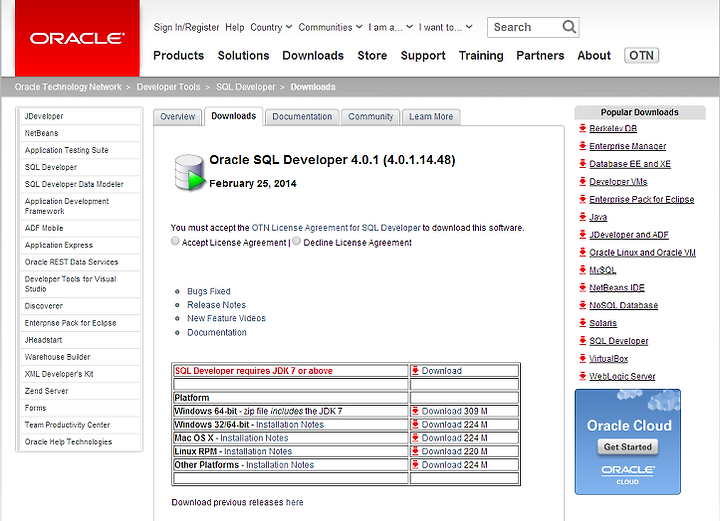
Task: Open the New Feature Videos link
Action: tap(226, 318)
